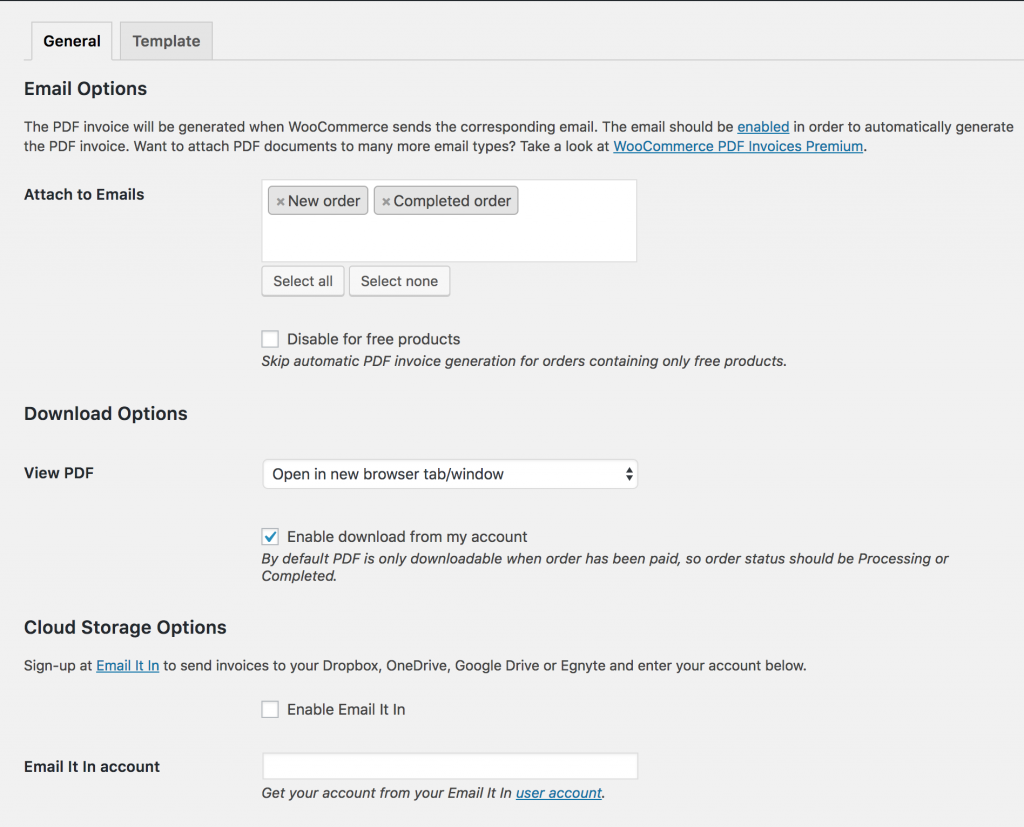Click the Cloud Storage Options heading

click(x=125, y=627)
